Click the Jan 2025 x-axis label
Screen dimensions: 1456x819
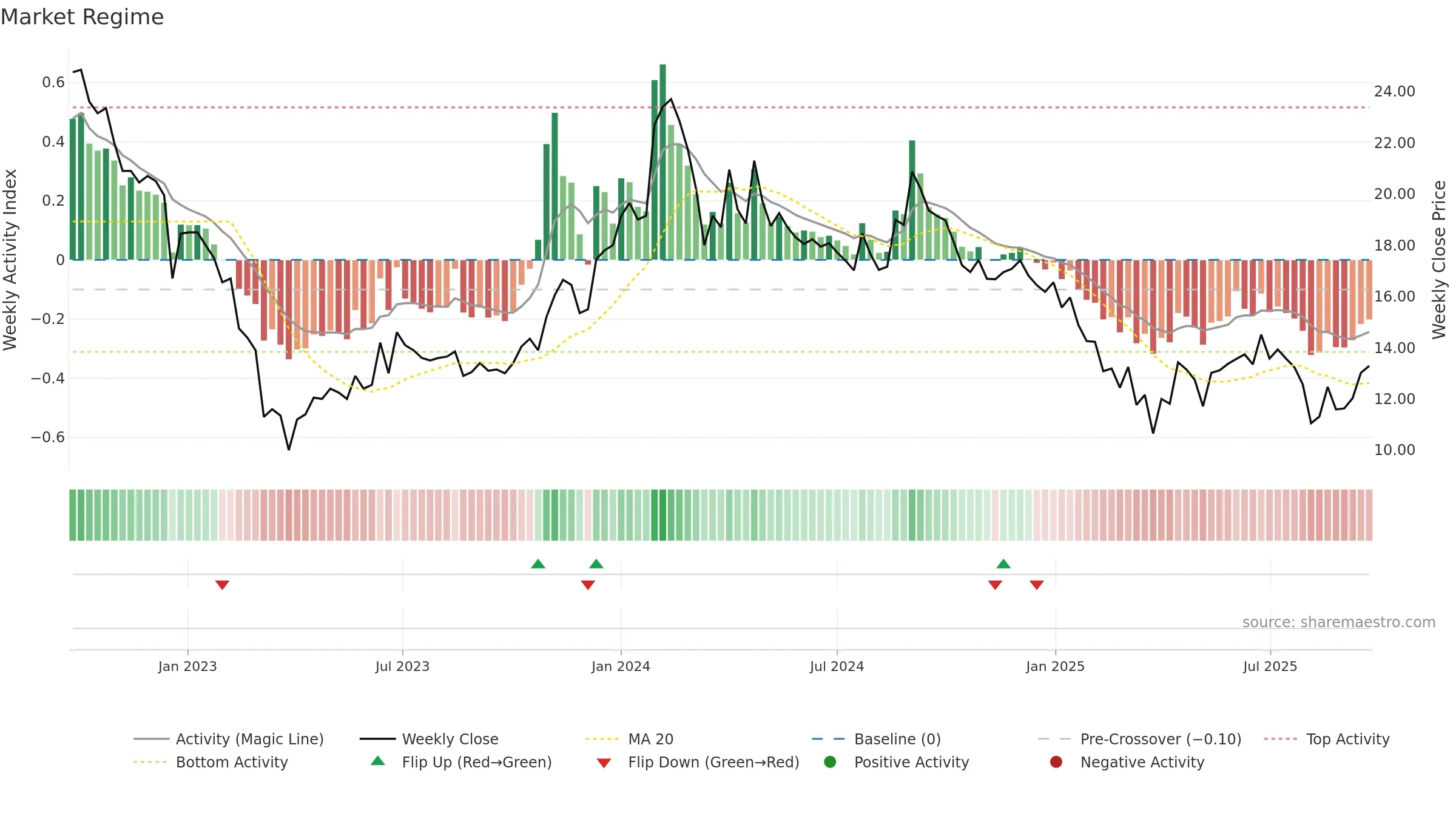[x=1055, y=667]
